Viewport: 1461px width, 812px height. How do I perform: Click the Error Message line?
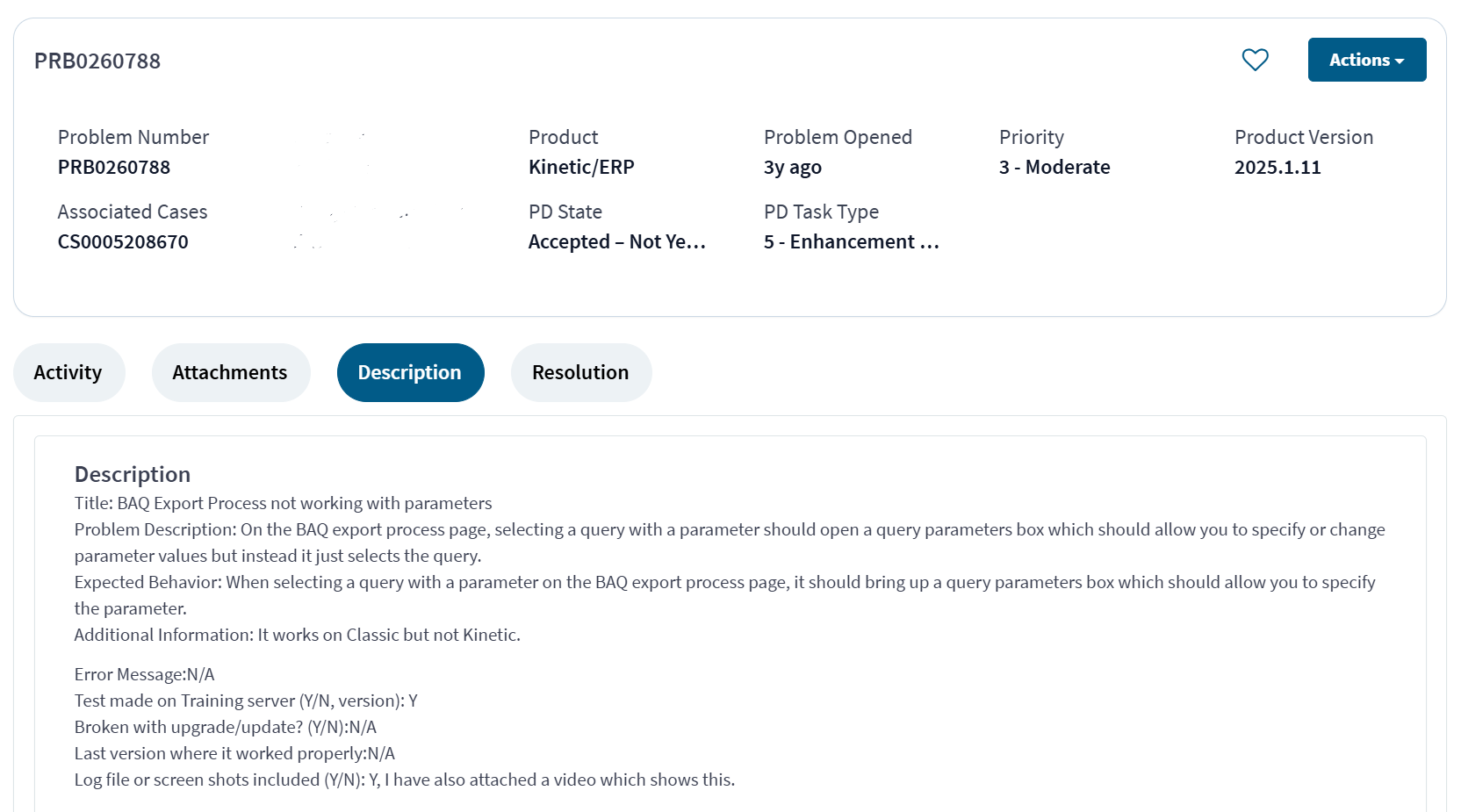coord(144,674)
